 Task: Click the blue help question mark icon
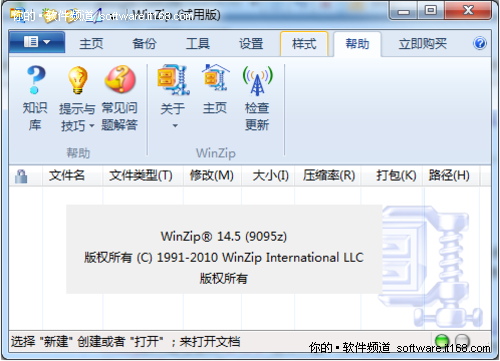pos(480,43)
